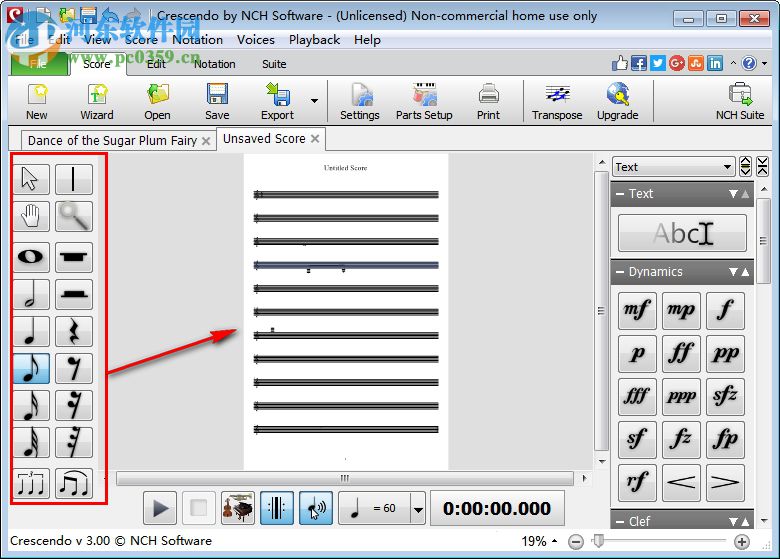Play the score
Viewport: 780px width, 559px height.
pos(160,508)
